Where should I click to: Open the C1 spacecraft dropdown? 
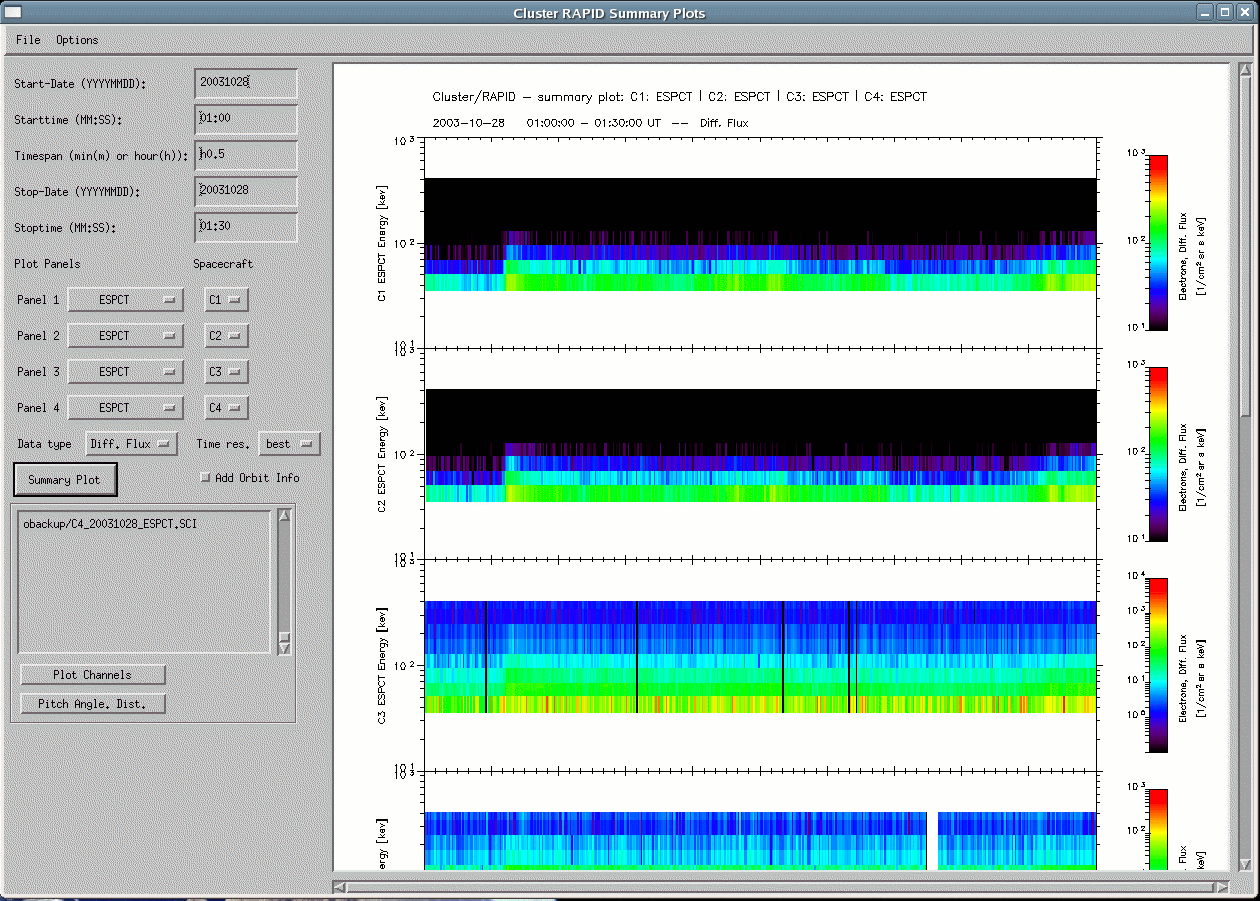coord(226,300)
